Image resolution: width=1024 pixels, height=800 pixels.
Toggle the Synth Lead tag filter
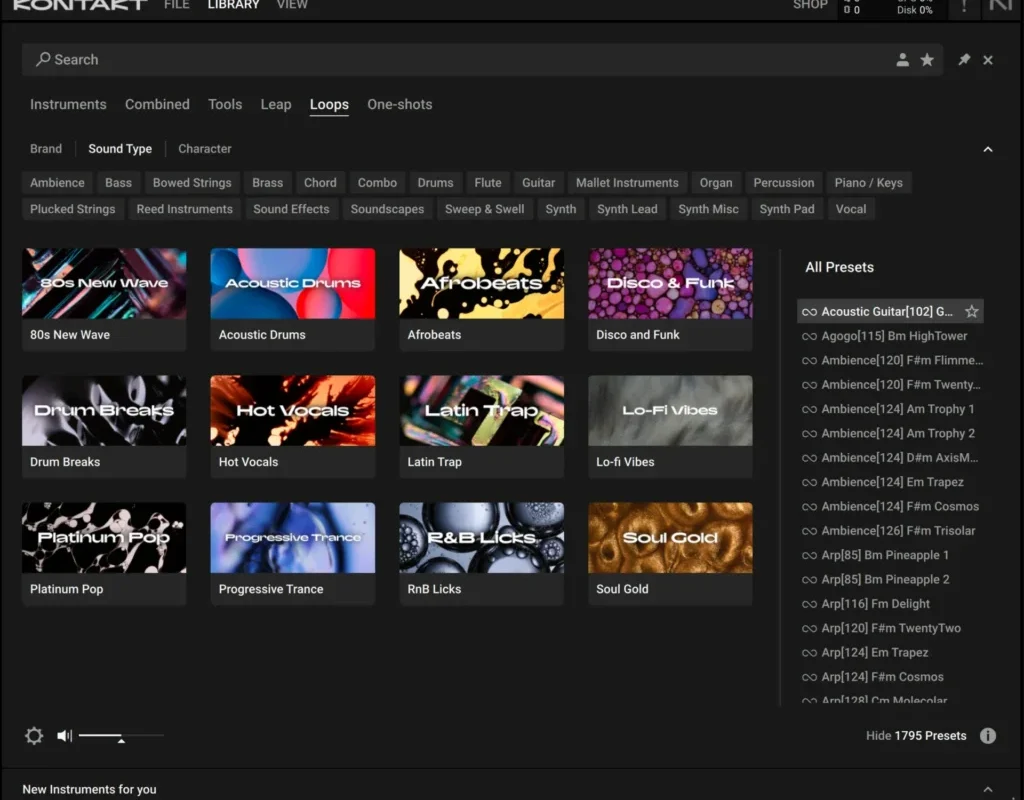click(x=627, y=209)
